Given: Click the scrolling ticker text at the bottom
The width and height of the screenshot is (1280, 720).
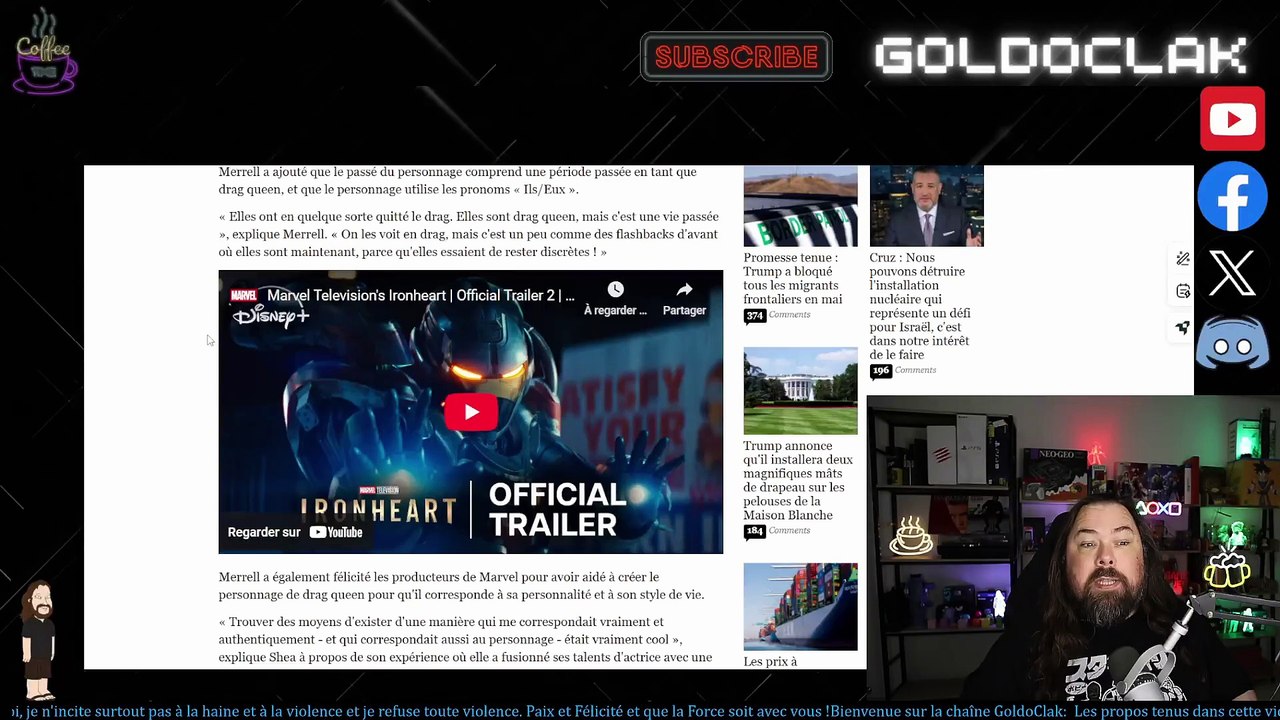Looking at the screenshot, I should click(640, 711).
